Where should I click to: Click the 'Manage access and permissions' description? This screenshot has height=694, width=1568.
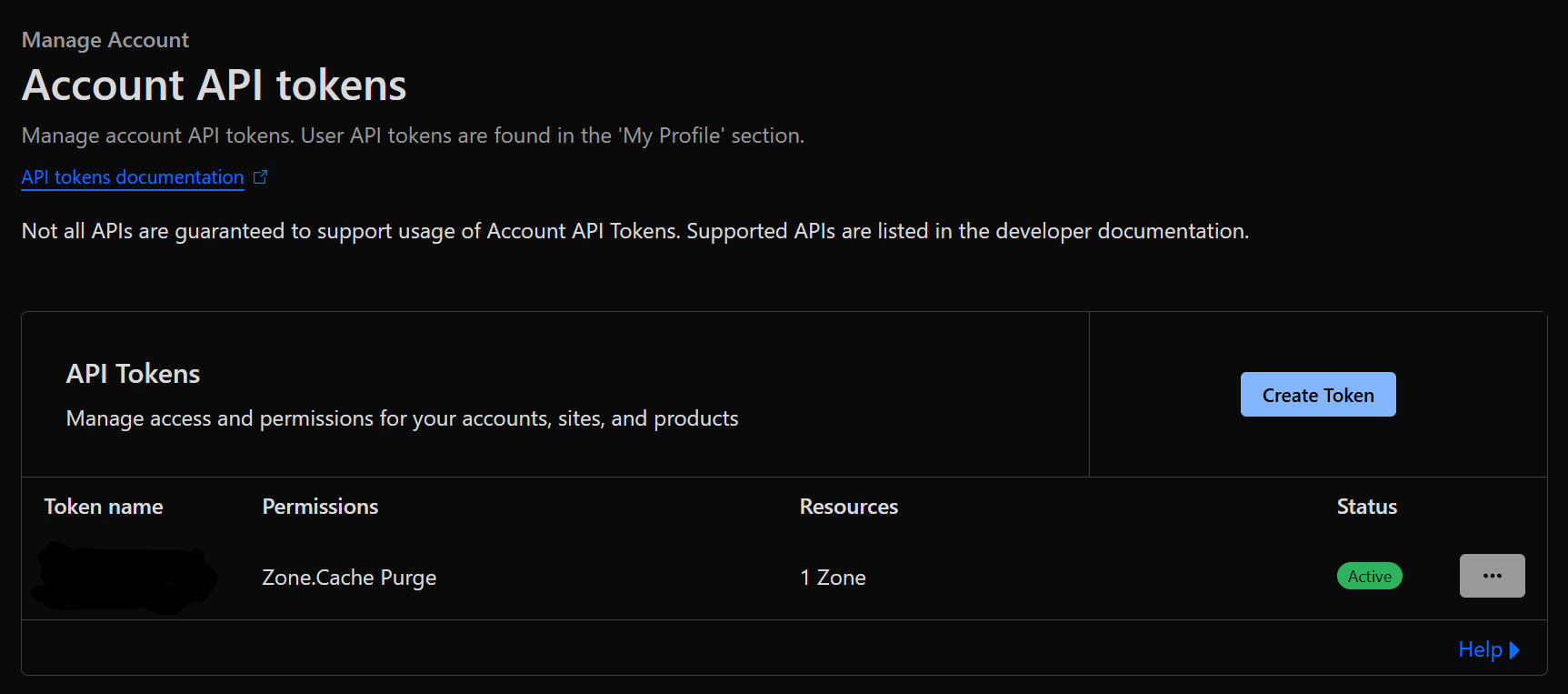pyautogui.click(x=402, y=418)
